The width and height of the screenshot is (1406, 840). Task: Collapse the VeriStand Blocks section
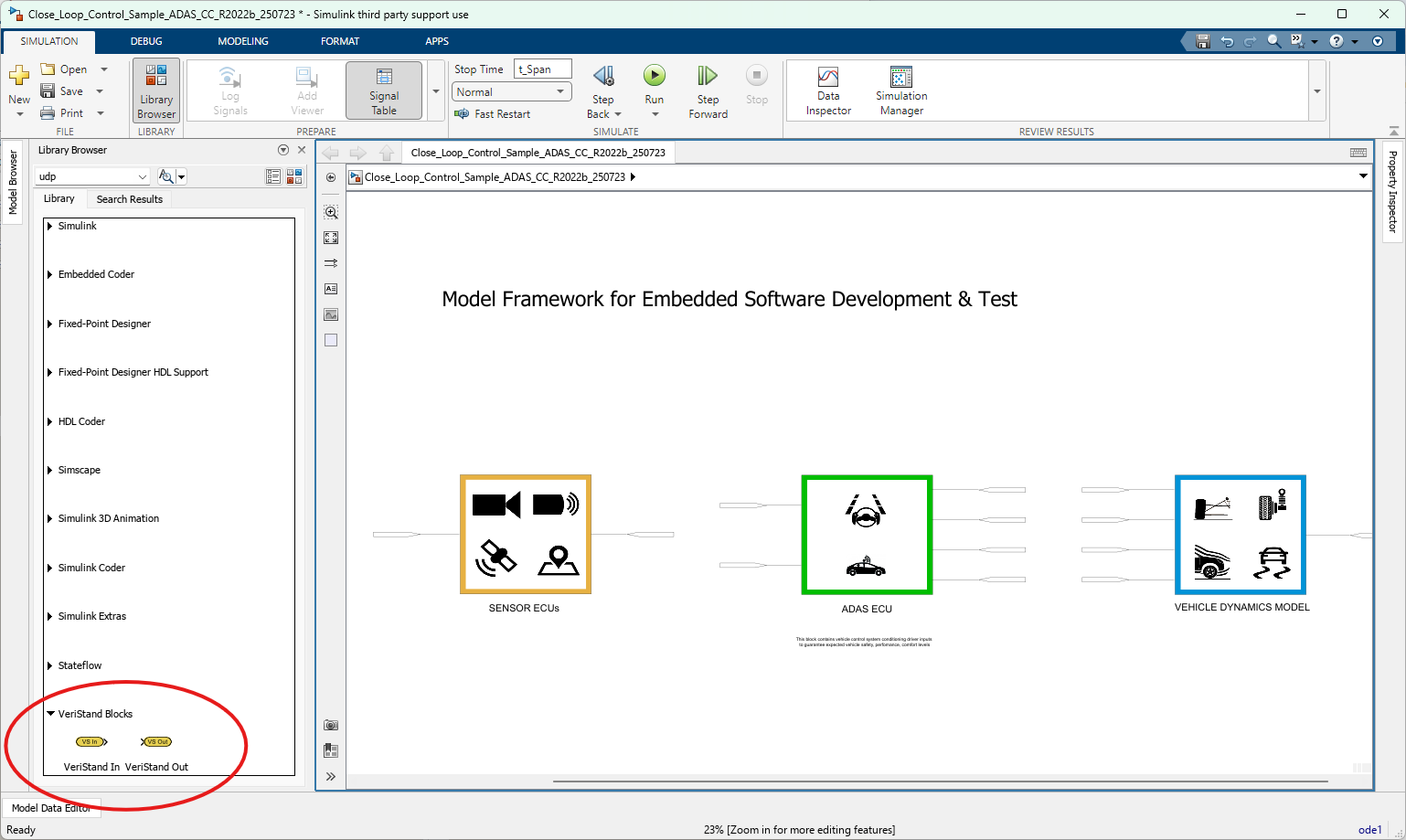pyautogui.click(x=49, y=713)
